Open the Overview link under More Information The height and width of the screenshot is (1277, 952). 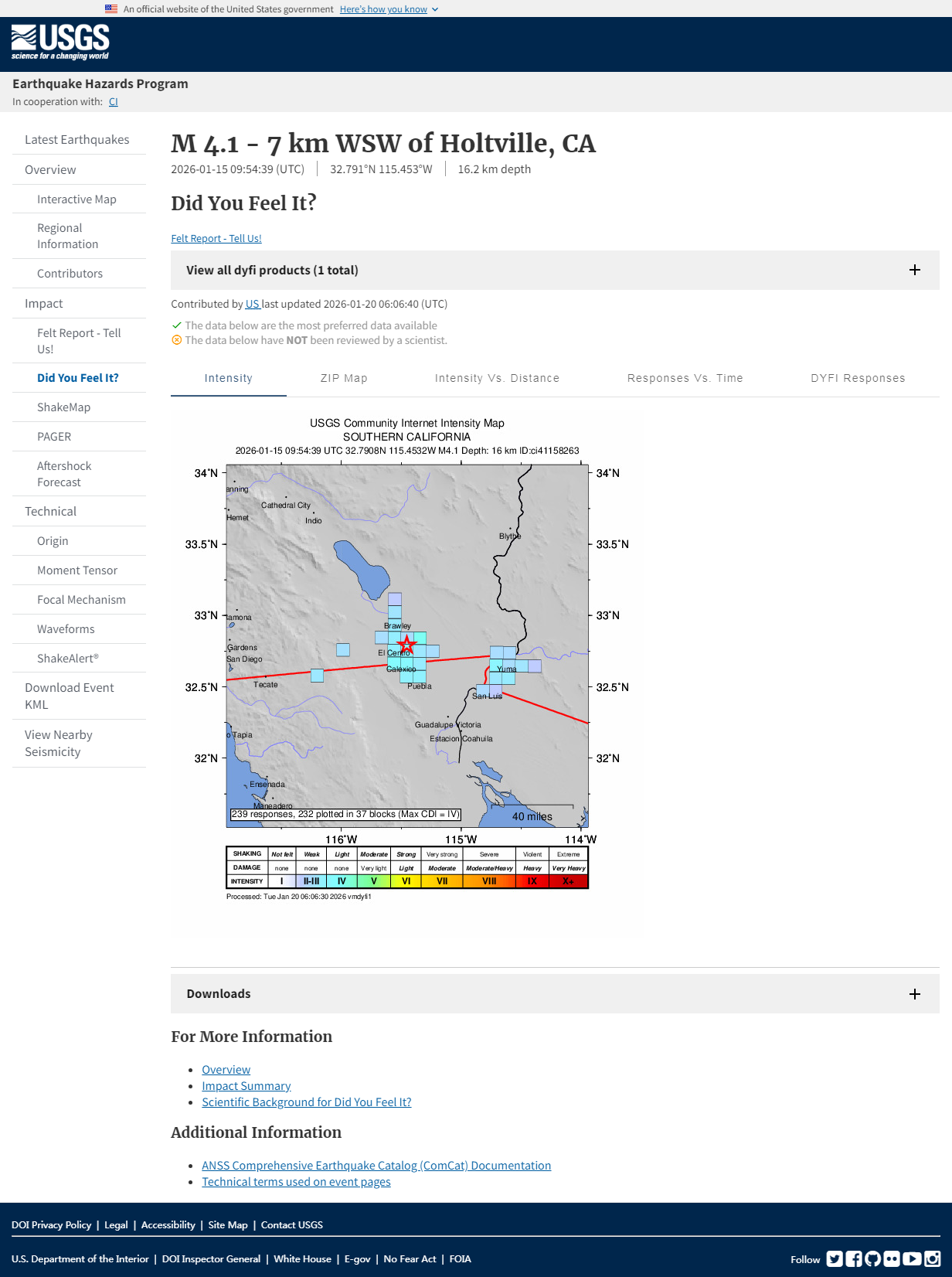[x=226, y=1070]
